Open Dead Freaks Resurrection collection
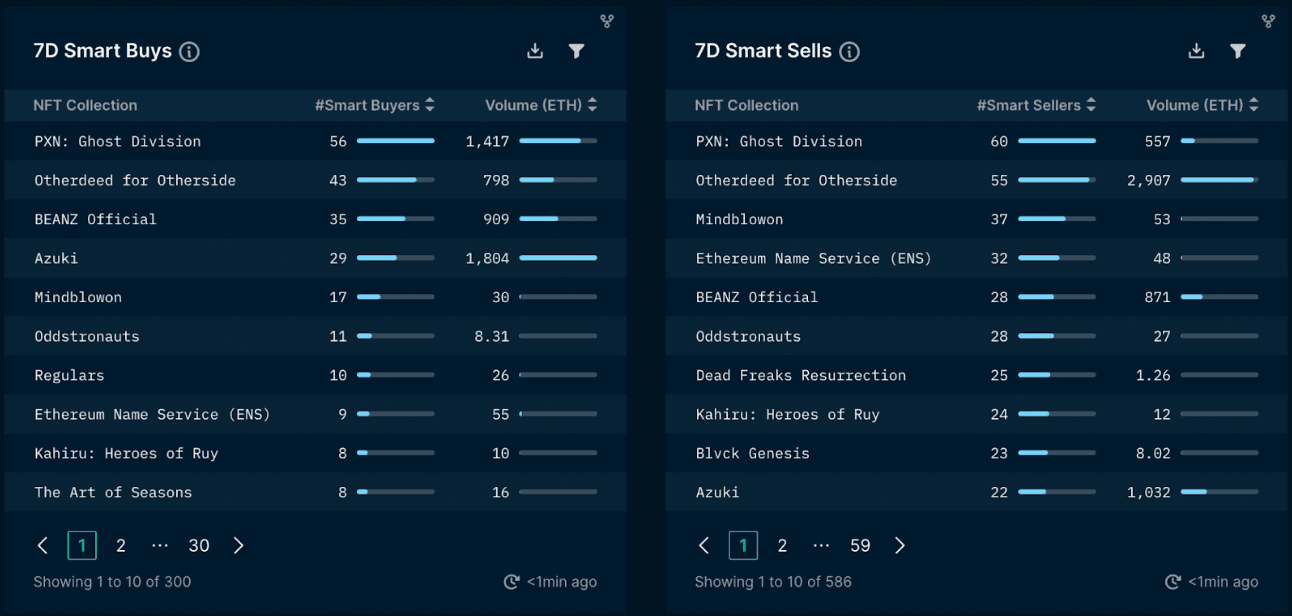The width and height of the screenshot is (1292, 616). [801, 375]
